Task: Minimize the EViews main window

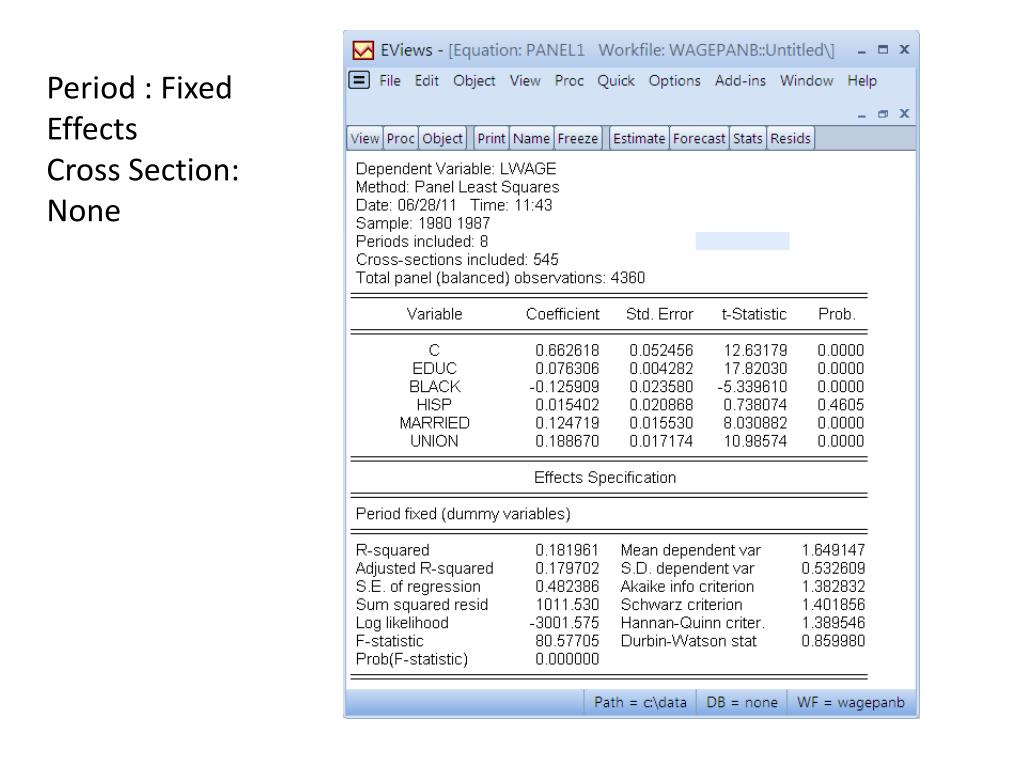Action: tap(862, 50)
